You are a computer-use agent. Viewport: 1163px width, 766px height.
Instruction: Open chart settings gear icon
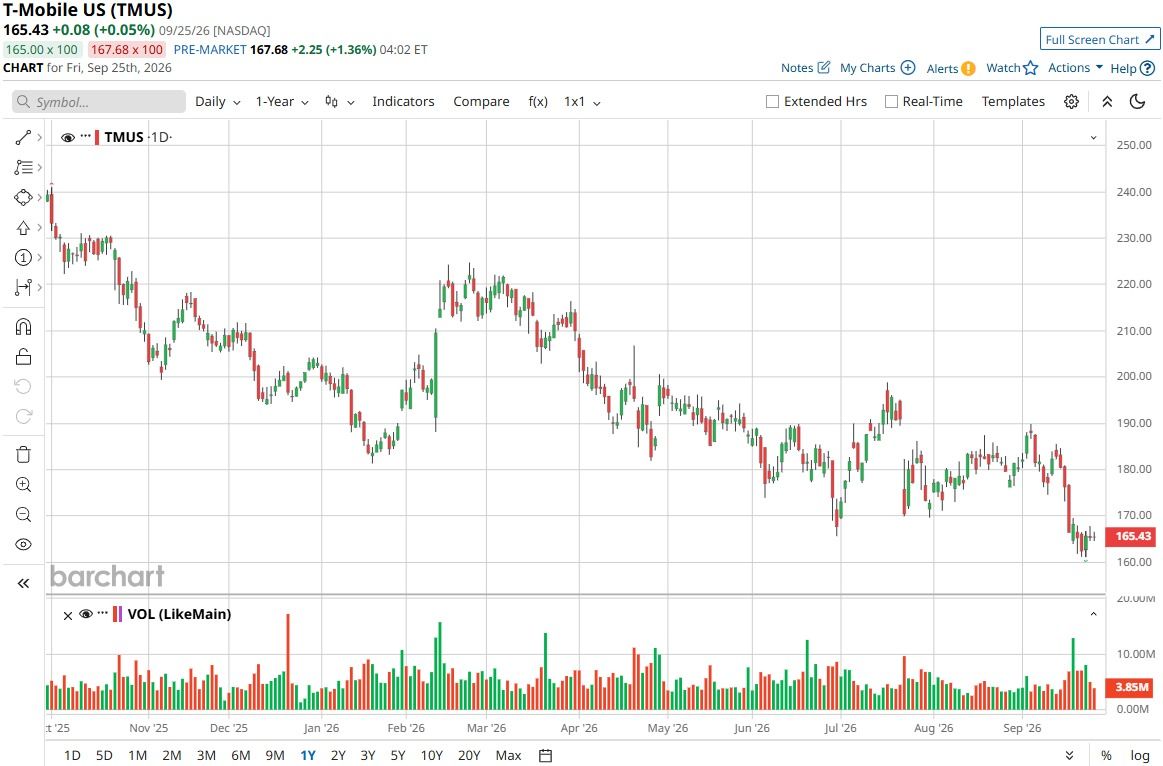point(1071,102)
